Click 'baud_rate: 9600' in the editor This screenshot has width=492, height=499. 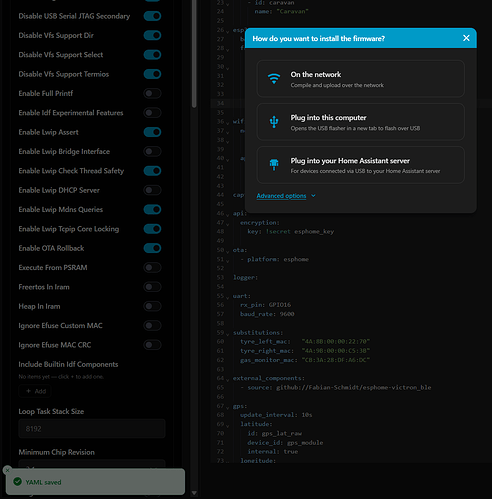click(267, 314)
